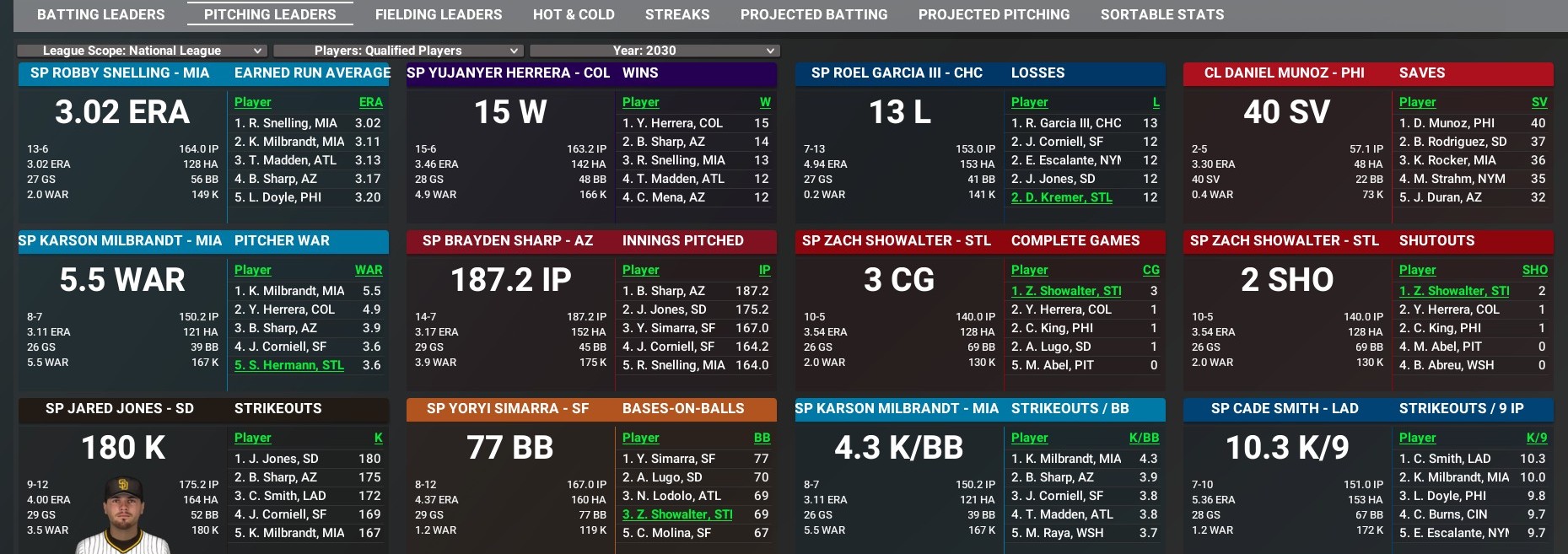The image size is (1568, 554).
Task: Click Jared Jones player portrait
Action: (x=123, y=514)
